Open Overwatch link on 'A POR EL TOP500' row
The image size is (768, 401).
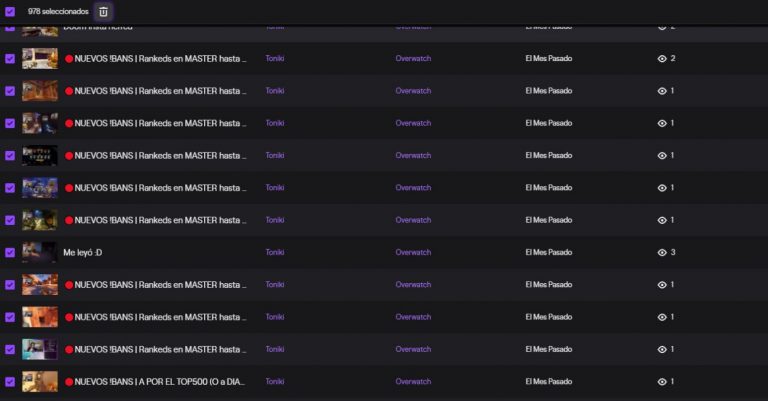413,382
